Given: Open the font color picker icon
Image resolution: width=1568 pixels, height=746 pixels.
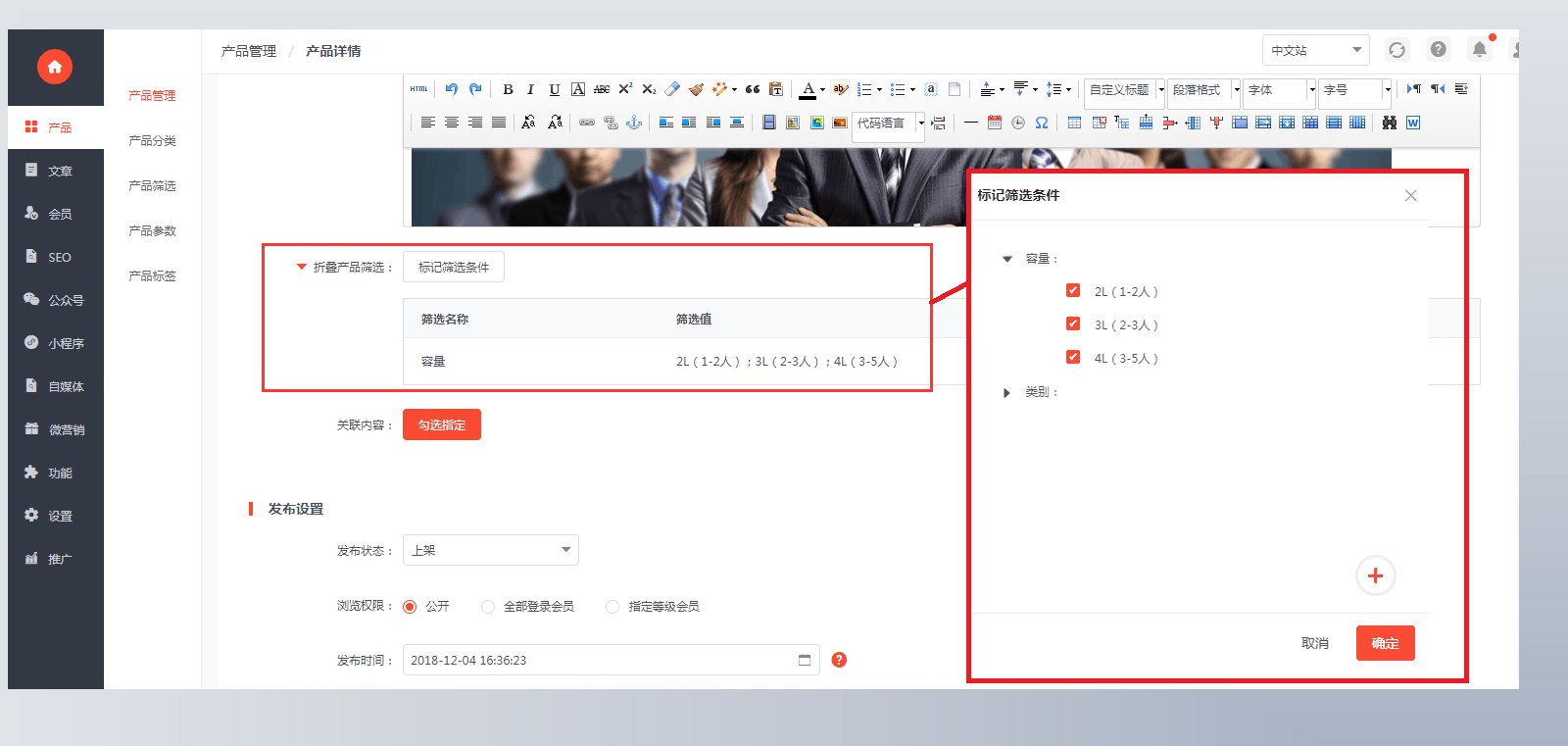Looking at the screenshot, I should click(808, 89).
